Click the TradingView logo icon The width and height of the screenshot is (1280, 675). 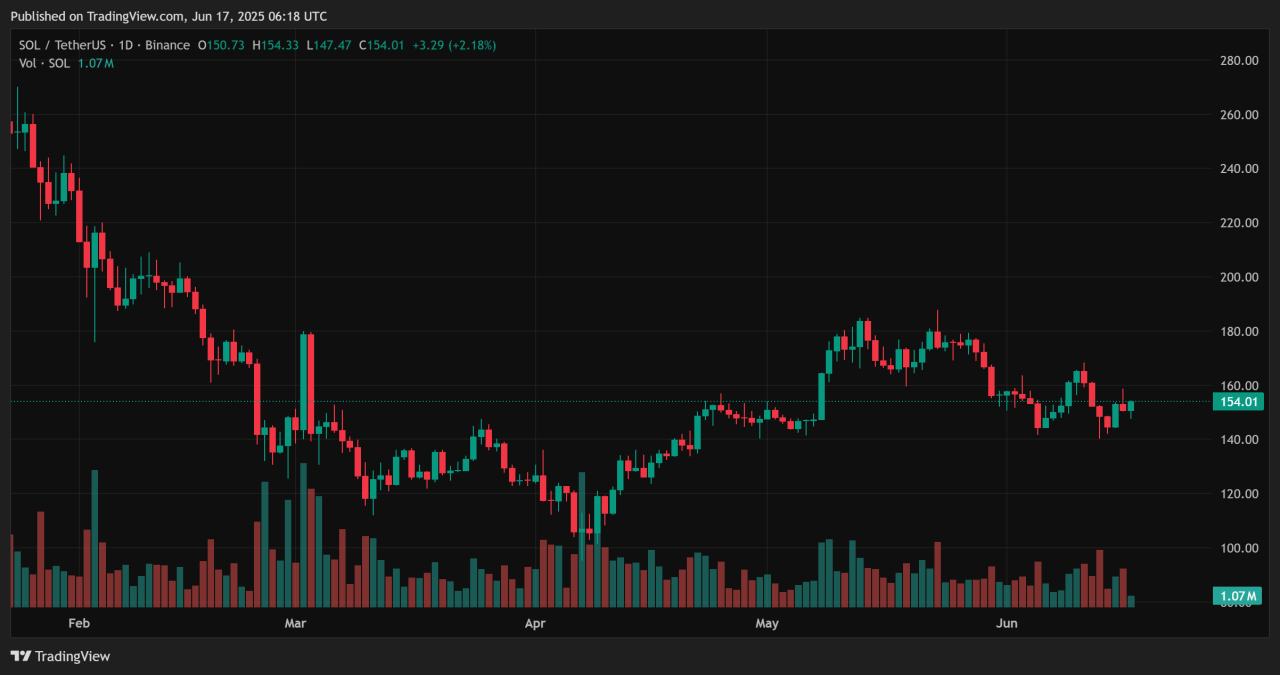coord(20,656)
